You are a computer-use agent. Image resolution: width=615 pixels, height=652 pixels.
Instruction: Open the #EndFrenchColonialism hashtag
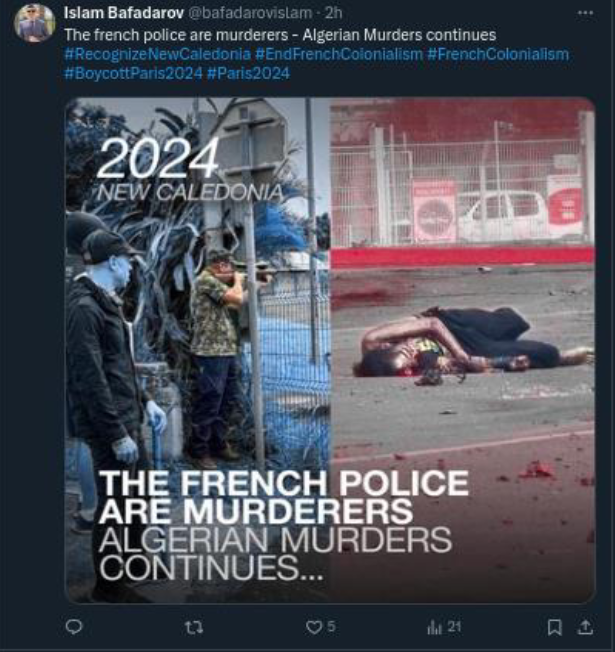pyautogui.click(x=339, y=54)
